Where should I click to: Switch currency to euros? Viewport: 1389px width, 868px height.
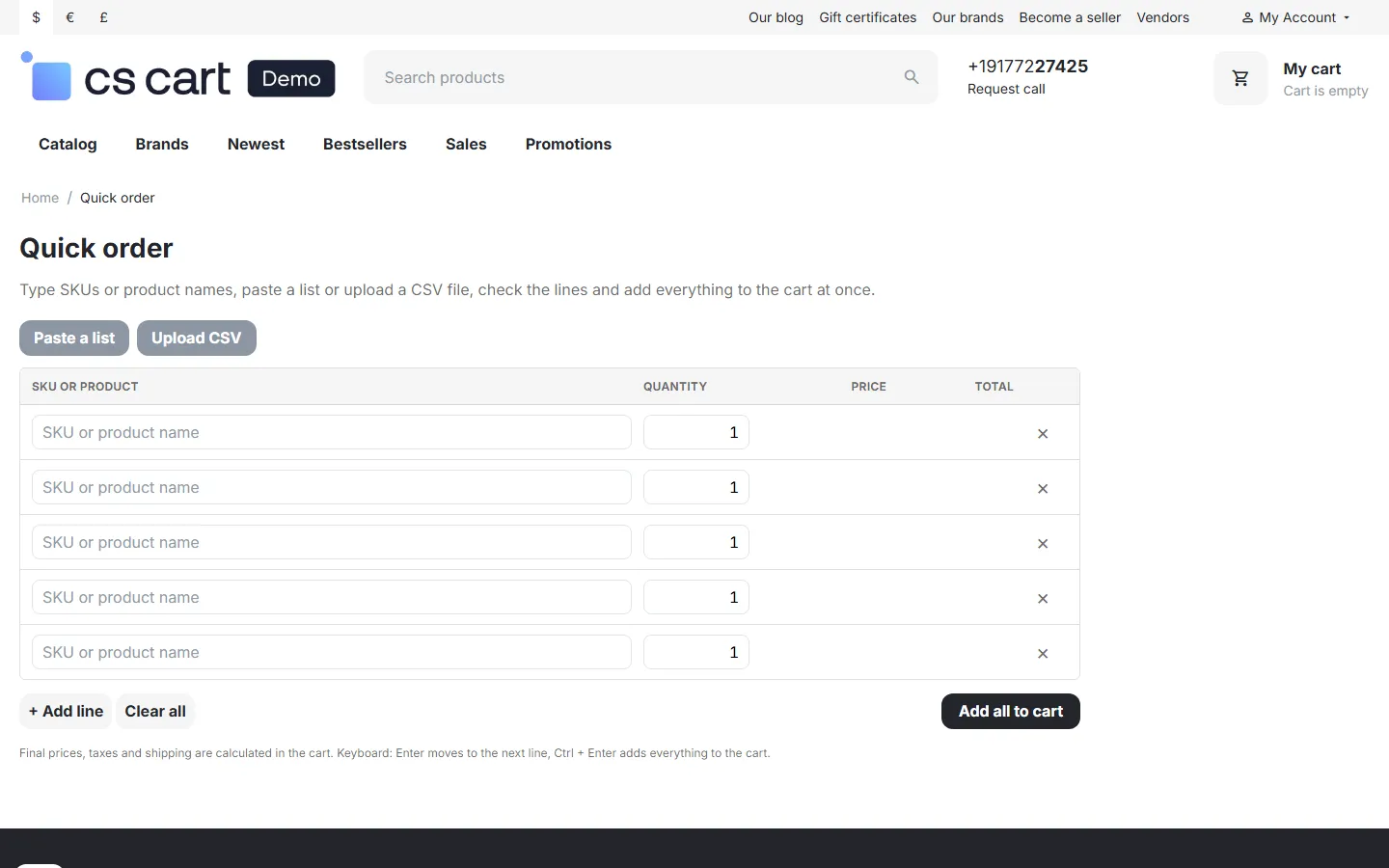69,17
